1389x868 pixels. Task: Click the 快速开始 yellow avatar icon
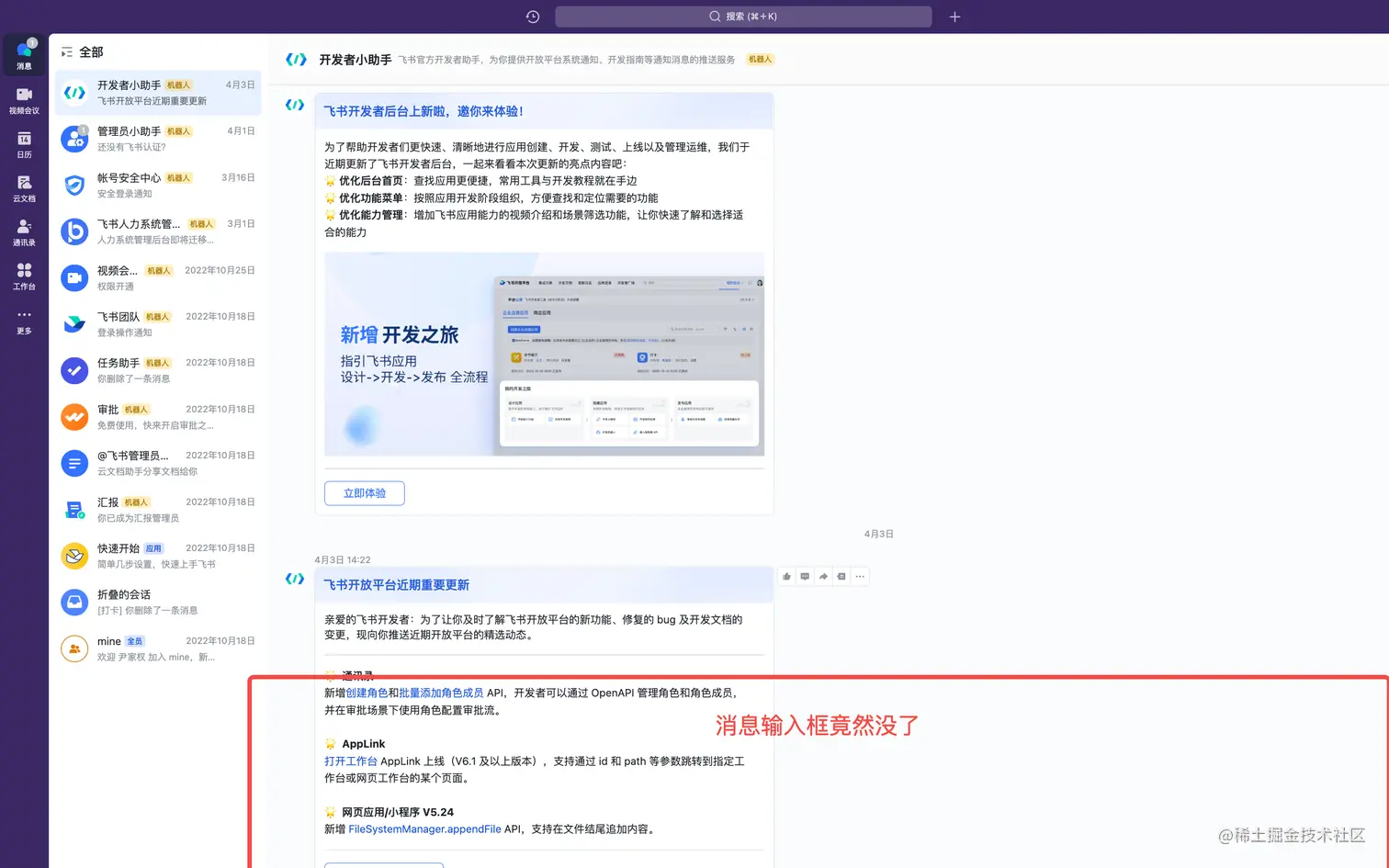[74, 556]
